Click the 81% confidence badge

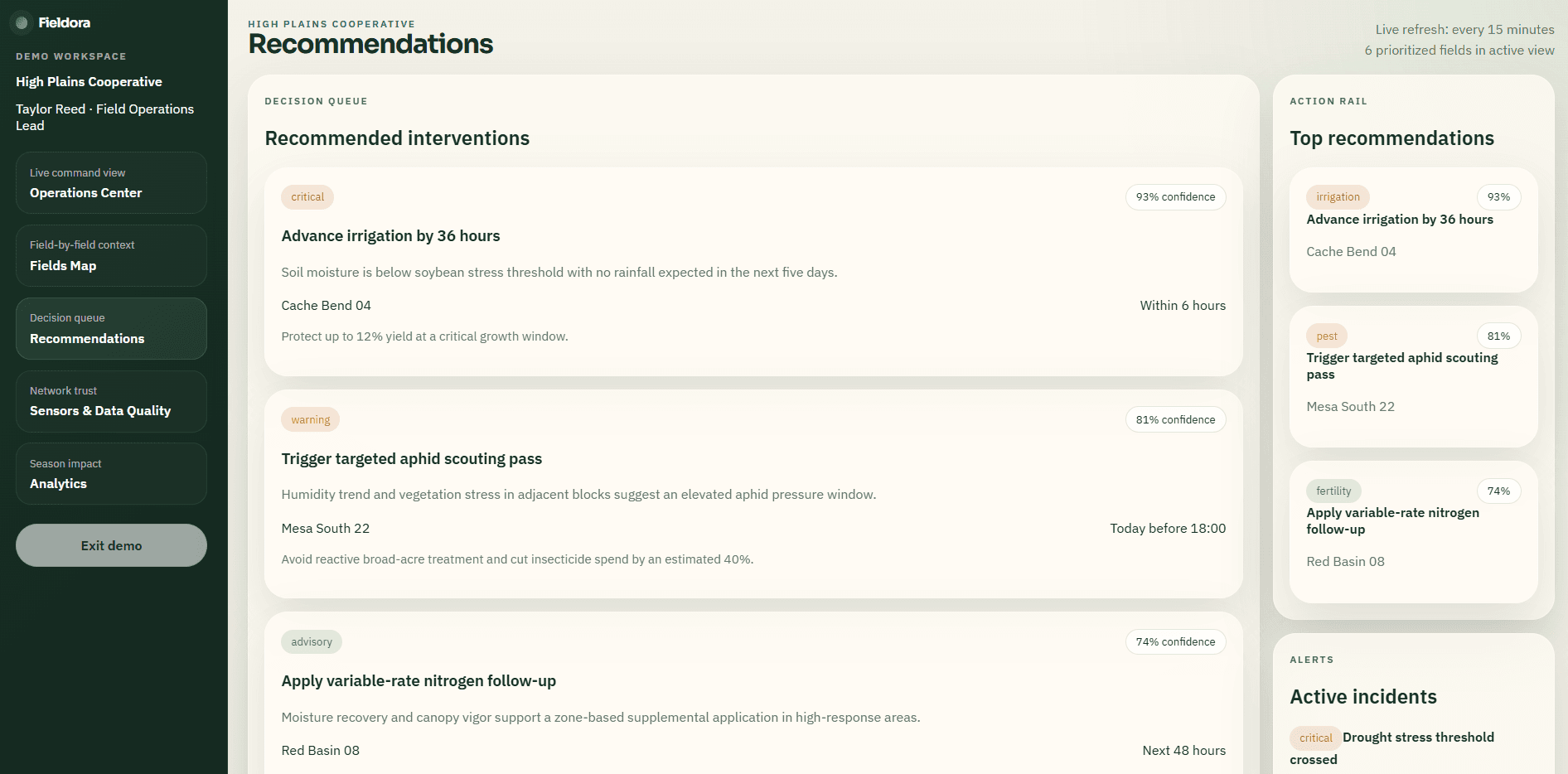tap(1175, 419)
